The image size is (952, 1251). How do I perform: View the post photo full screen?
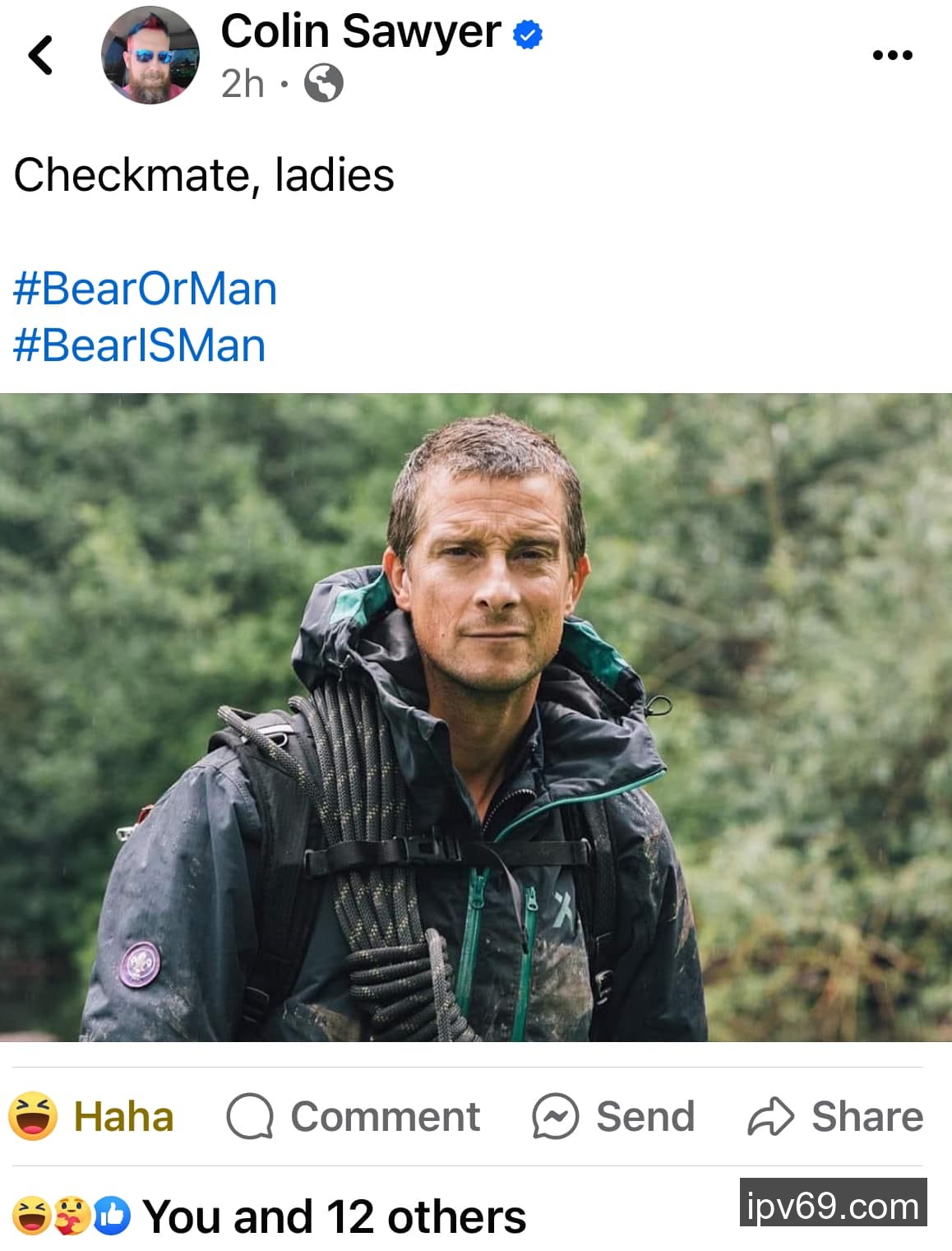point(476,717)
